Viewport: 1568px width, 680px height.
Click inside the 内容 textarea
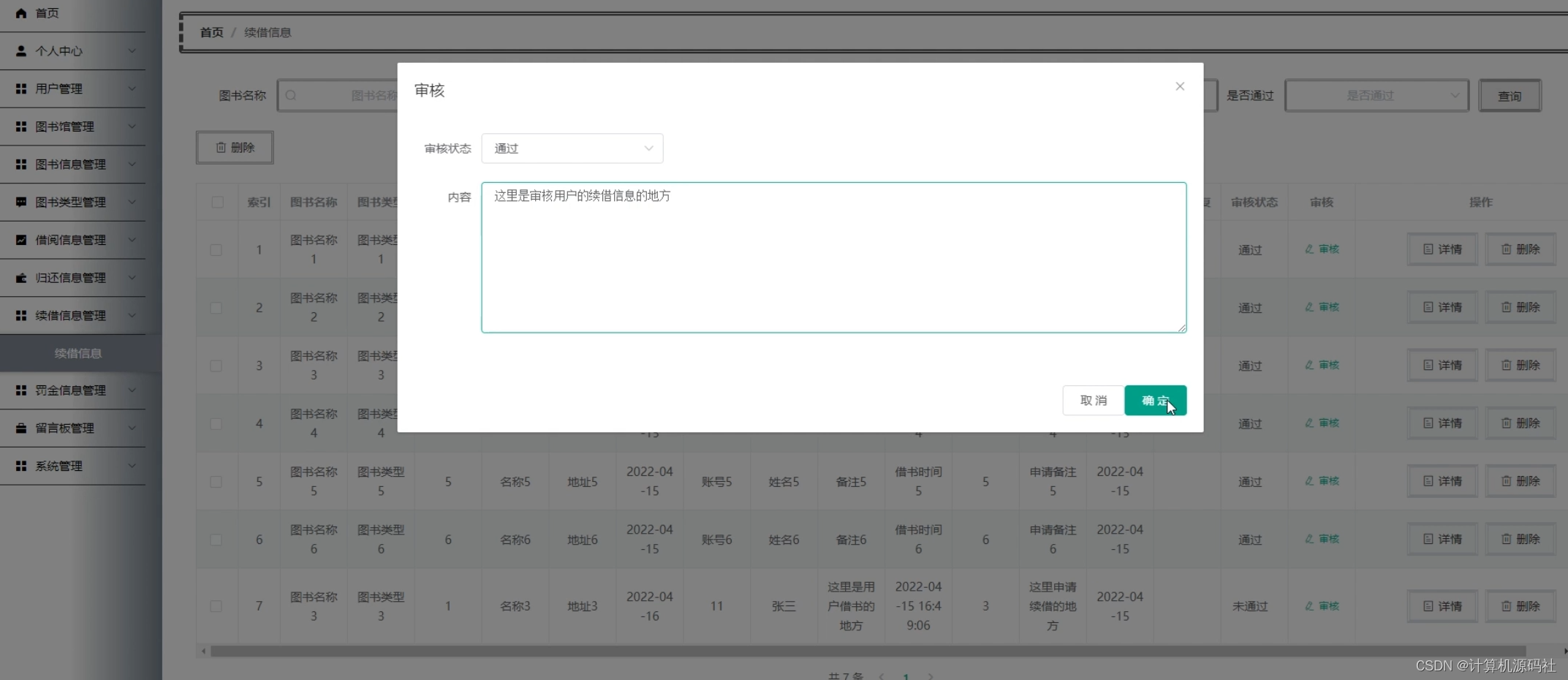click(x=833, y=257)
